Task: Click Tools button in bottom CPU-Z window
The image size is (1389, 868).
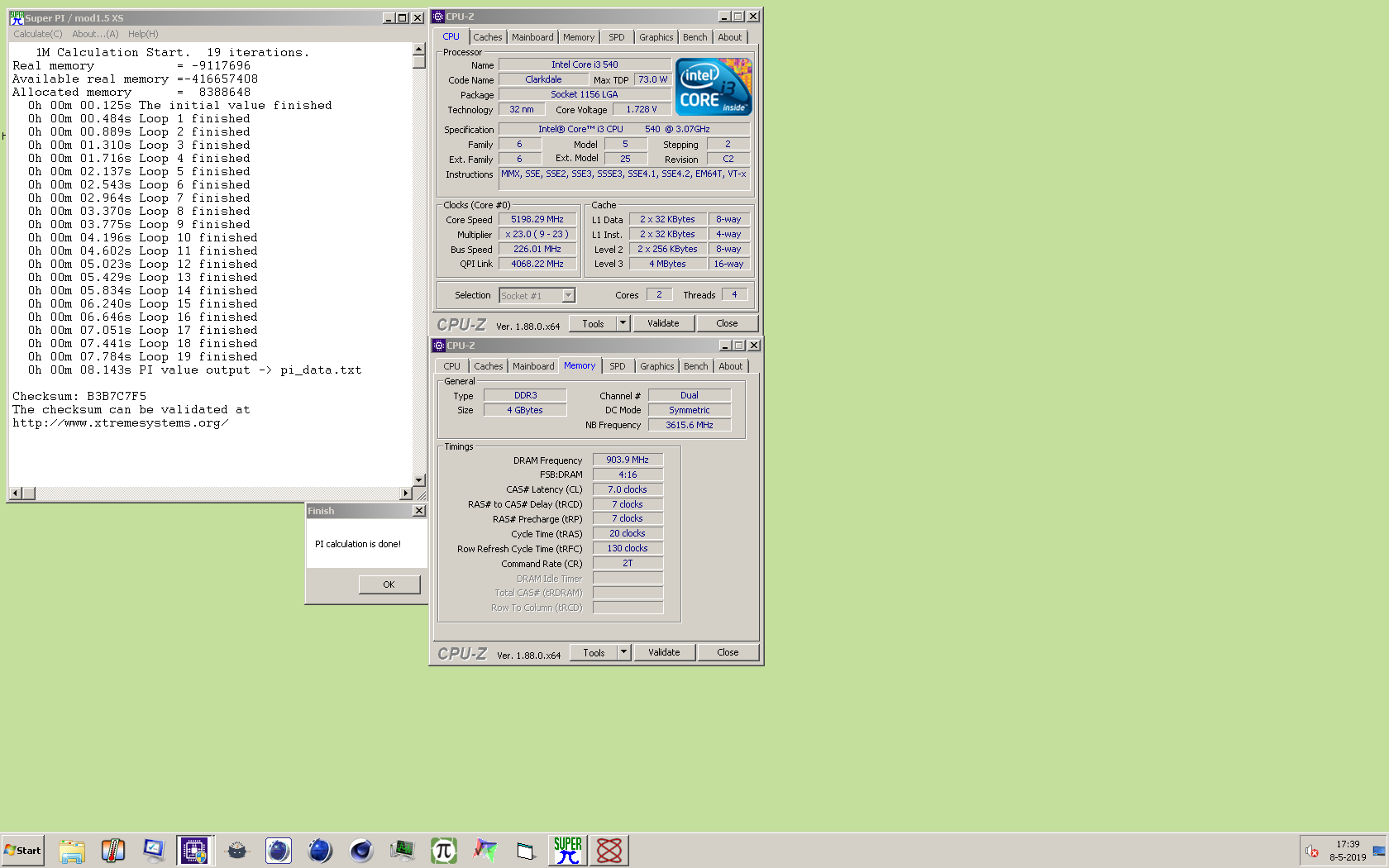Action: click(594, 652)
